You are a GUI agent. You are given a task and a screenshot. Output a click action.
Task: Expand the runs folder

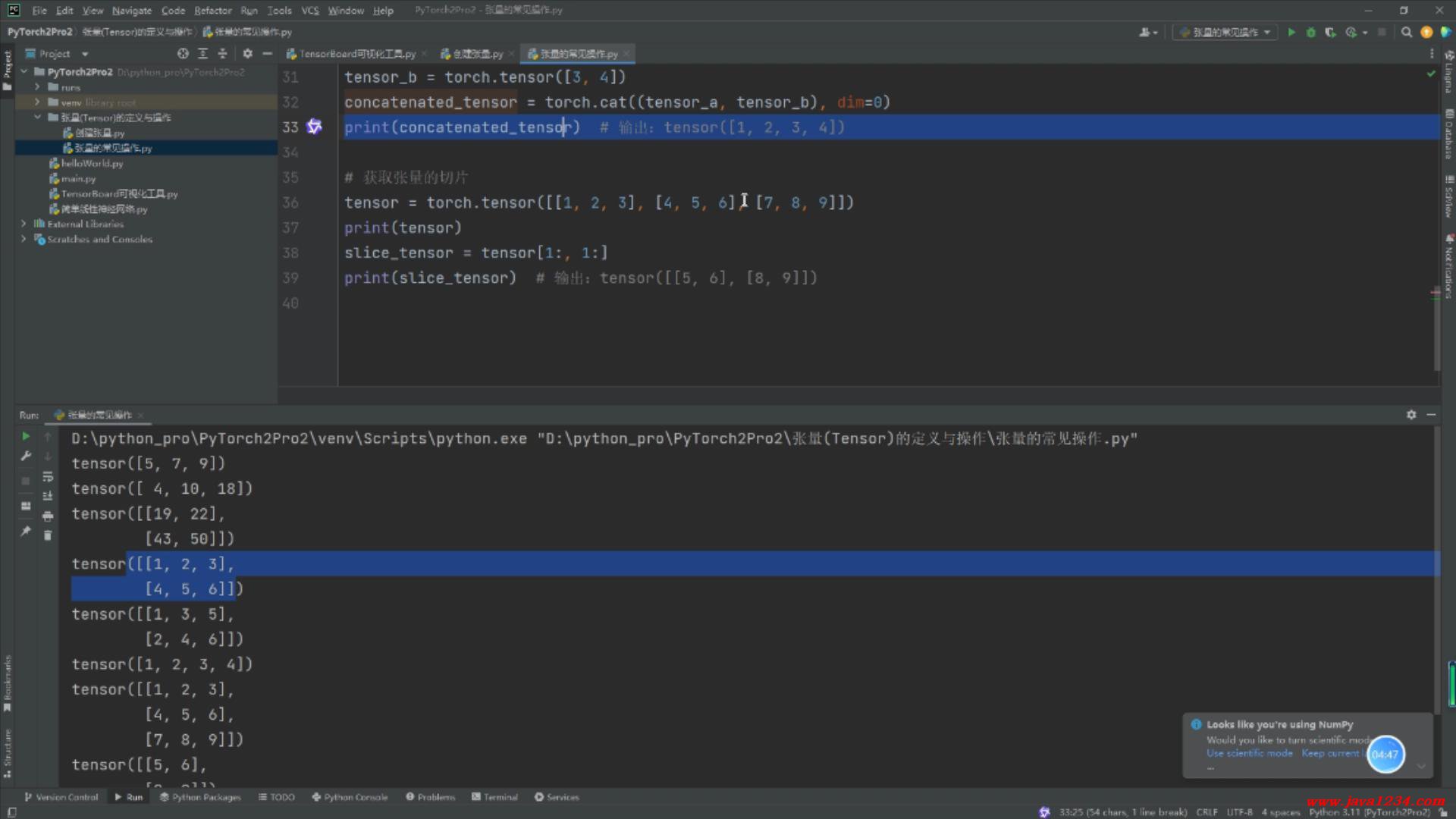(37, 87)
